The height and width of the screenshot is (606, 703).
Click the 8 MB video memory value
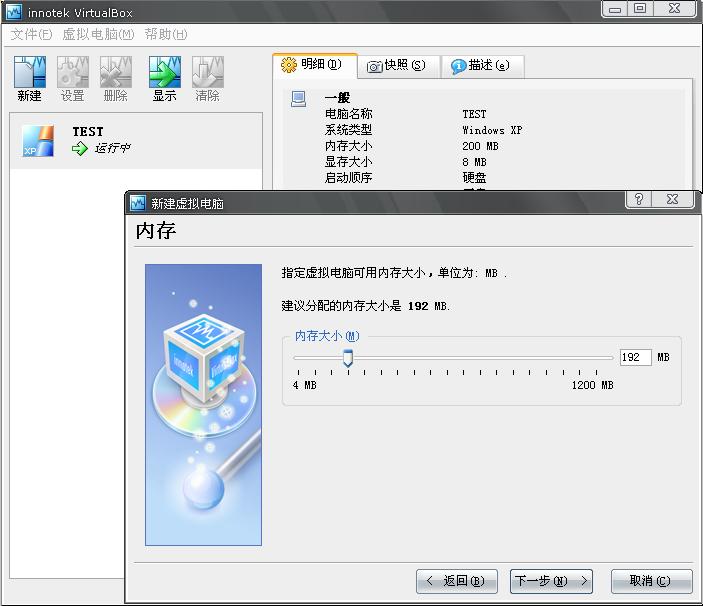click(474, 162)
